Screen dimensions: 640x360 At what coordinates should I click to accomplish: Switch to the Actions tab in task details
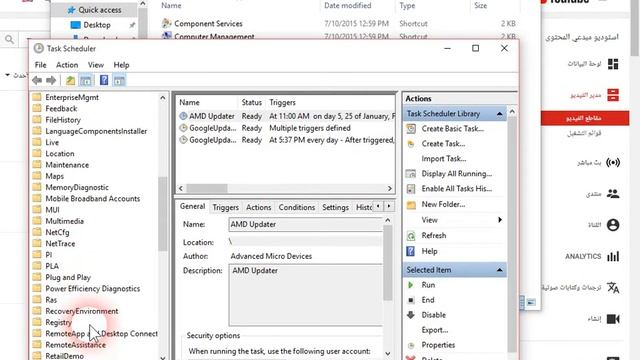(x=258, y=207)
